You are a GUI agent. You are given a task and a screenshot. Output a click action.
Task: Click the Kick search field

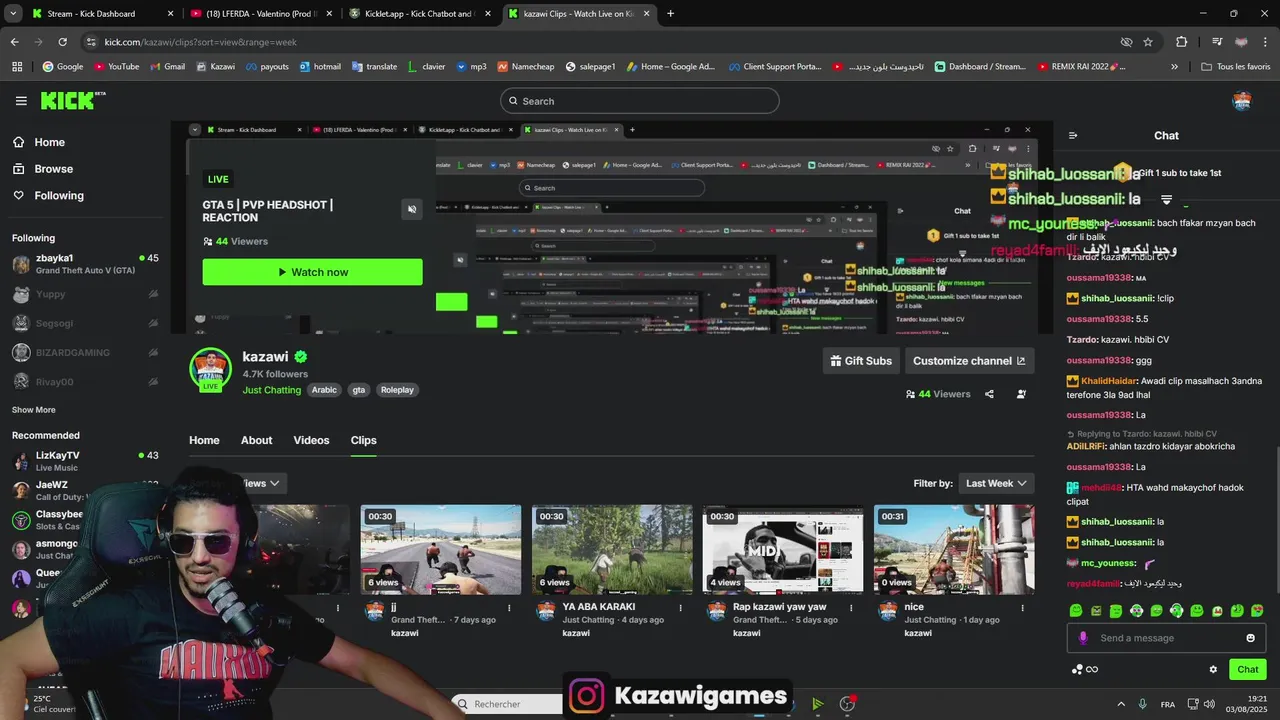coord(640,101)
